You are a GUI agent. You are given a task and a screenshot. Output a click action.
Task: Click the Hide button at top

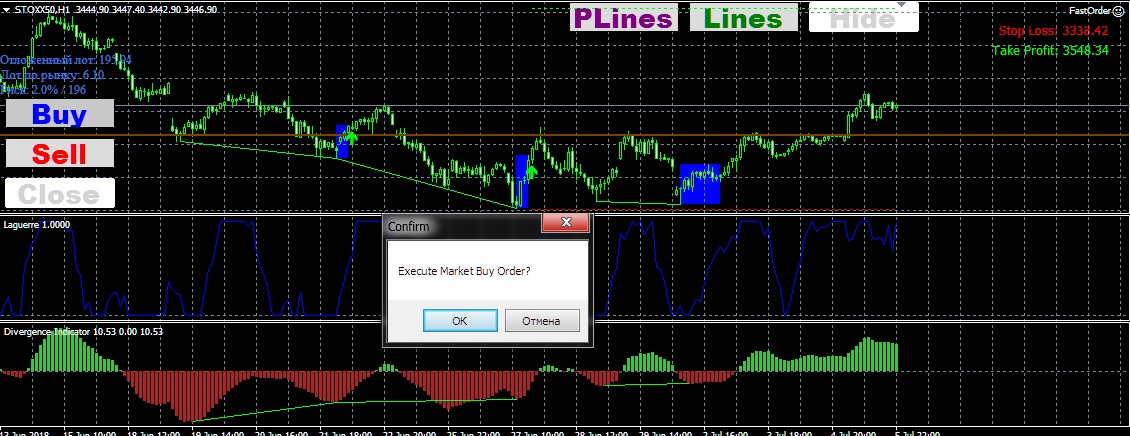click(x=863, y=18)
